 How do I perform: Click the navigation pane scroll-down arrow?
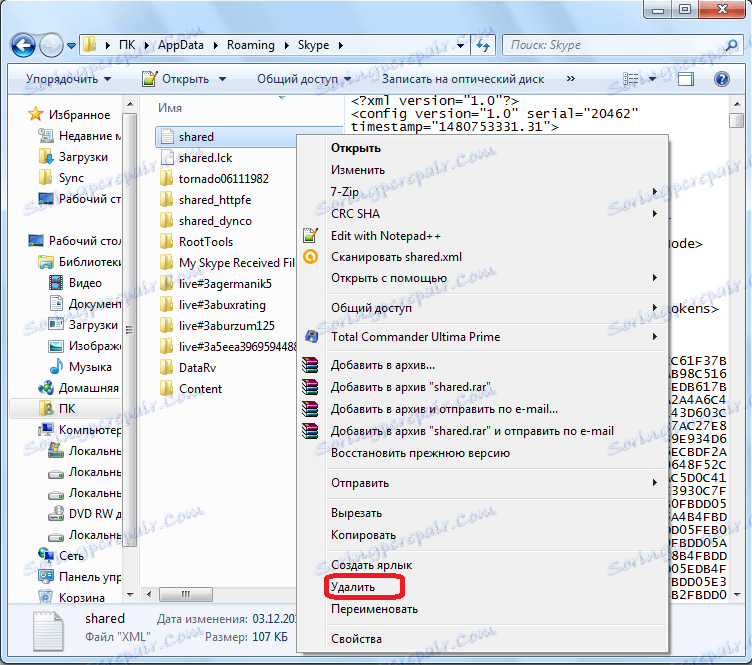[130, 595]
